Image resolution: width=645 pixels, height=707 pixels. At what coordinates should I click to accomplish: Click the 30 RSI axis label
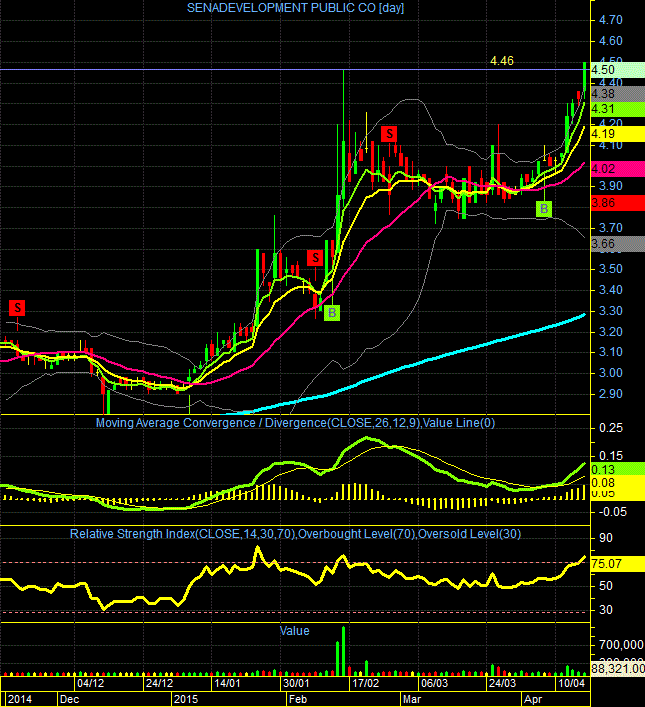coord(606,610)
